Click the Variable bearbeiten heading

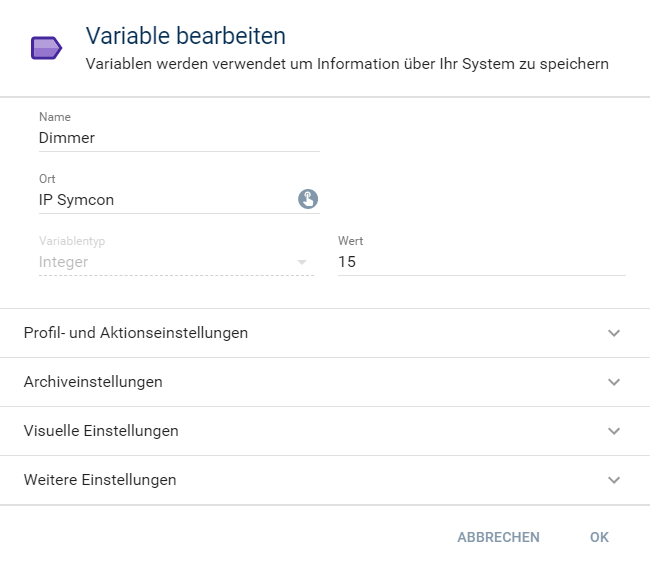(186, 36)
